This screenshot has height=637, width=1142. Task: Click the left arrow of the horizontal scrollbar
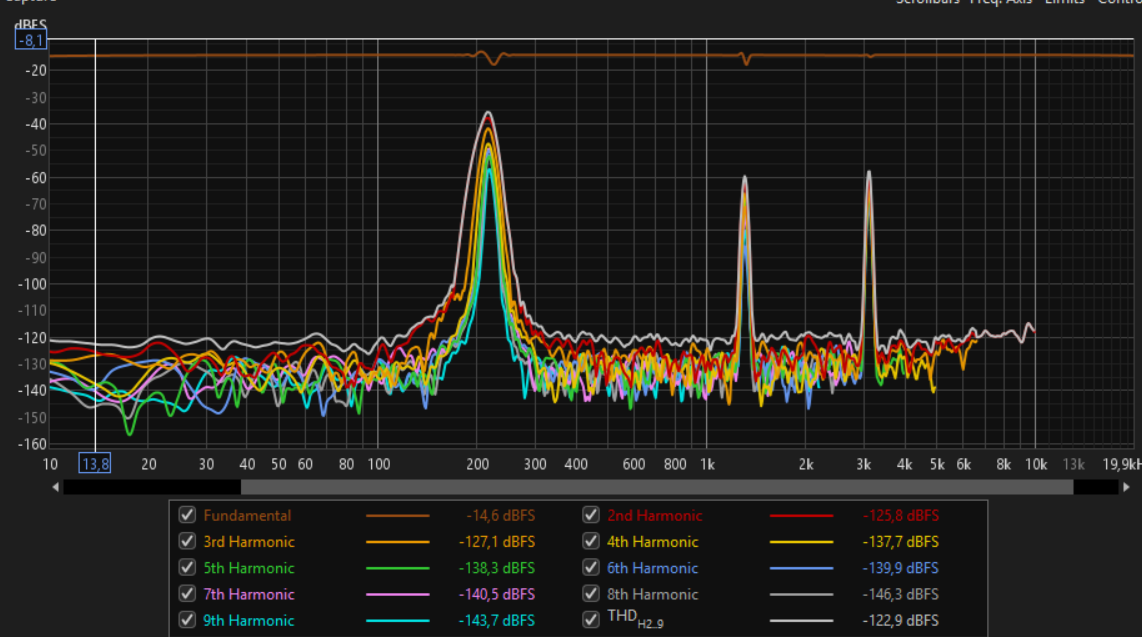pyautogui.click(x=56, y=487)
